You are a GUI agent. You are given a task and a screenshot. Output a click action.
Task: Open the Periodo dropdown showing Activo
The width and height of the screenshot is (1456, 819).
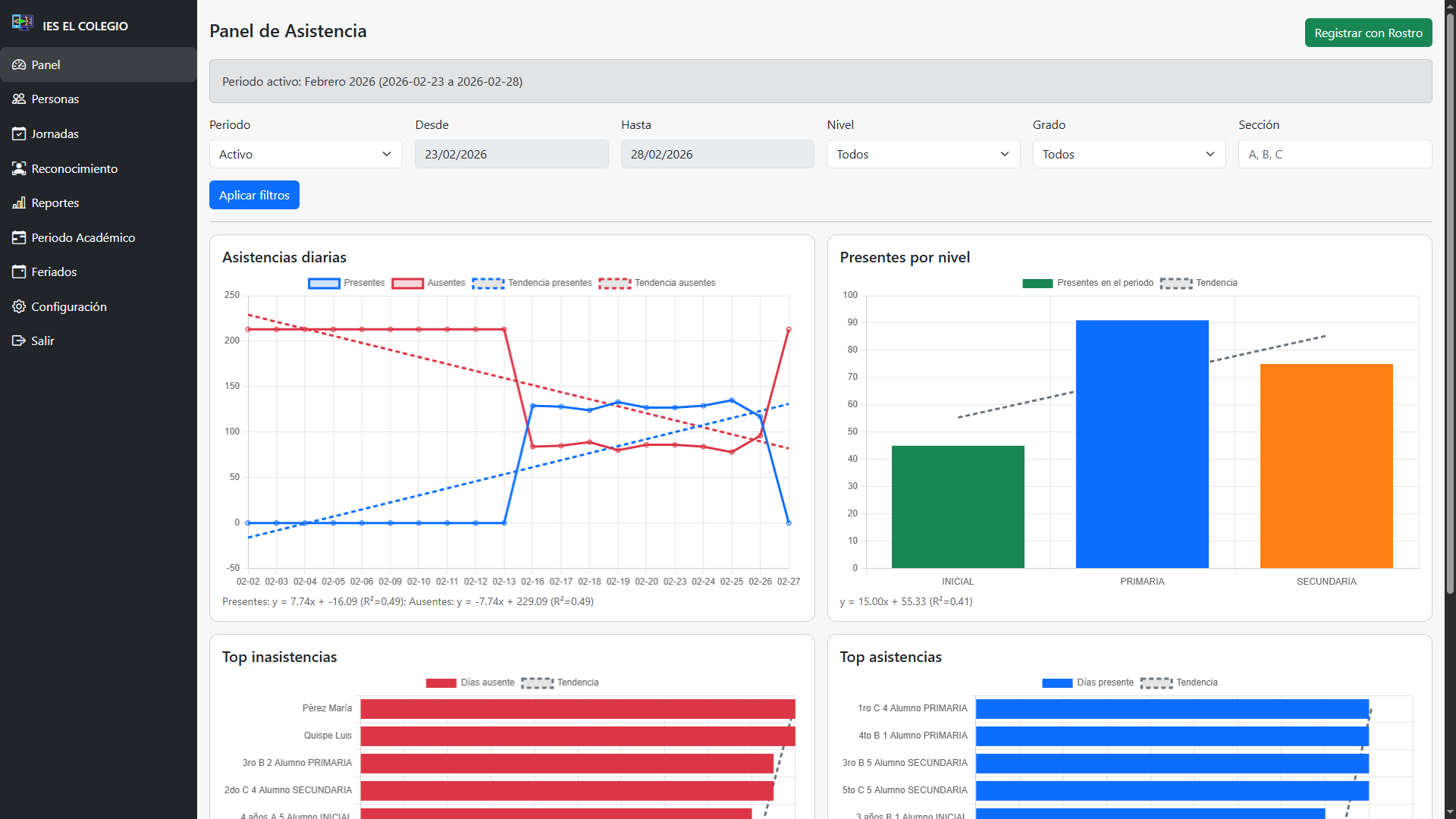306,154
